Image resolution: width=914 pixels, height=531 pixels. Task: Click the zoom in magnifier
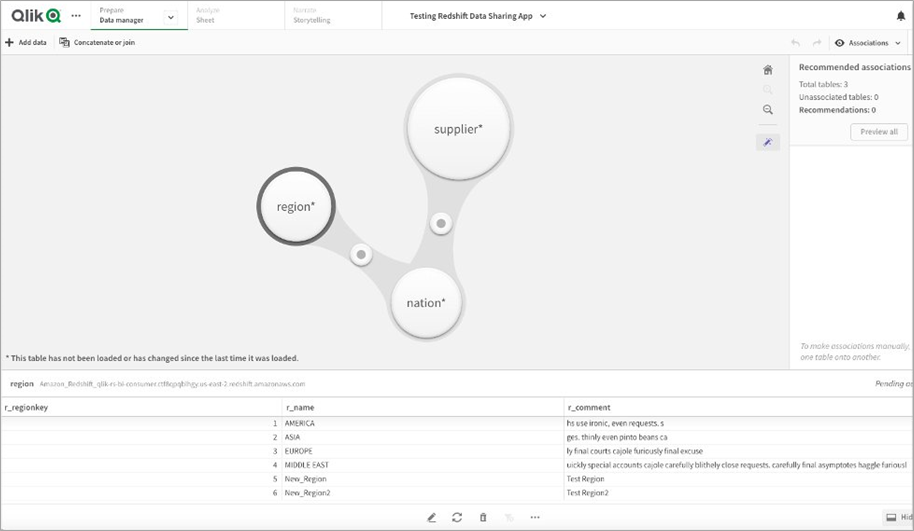tap(768, 90)
